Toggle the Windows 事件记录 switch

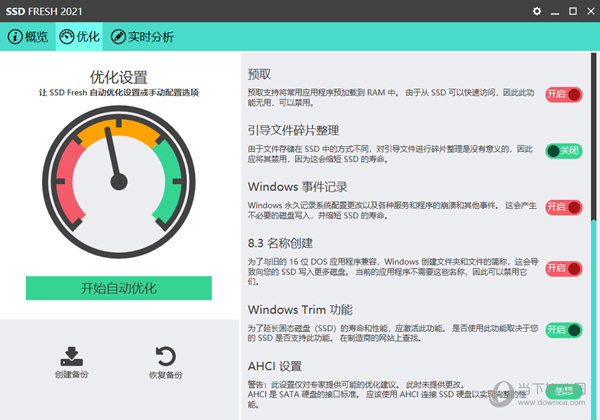tap(564, 207)
